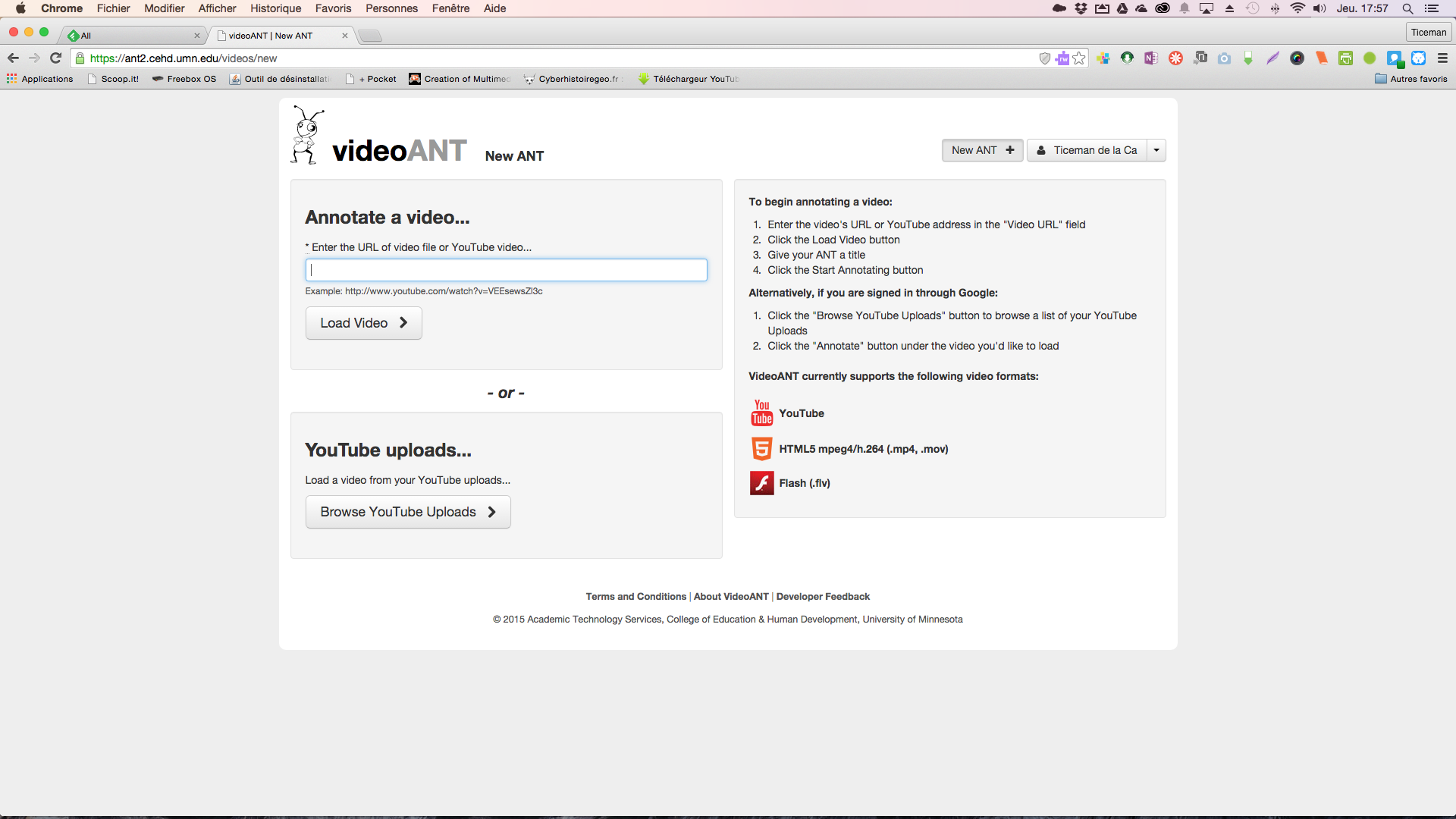Viewport: 1456px width, 819px height.
Task: Click the green down-arrow extension icon
Action: (x=1248, y=58)
